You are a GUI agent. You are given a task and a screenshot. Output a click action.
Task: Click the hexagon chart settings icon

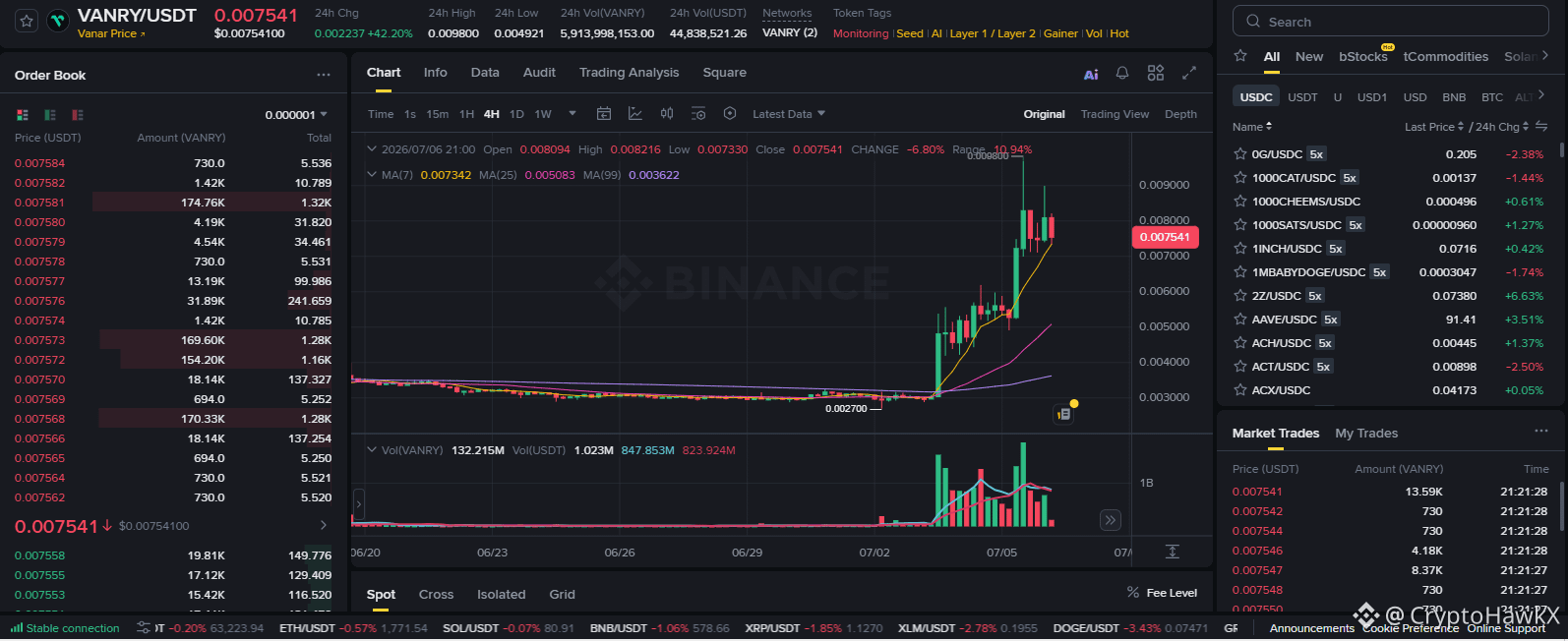point(730,114)
